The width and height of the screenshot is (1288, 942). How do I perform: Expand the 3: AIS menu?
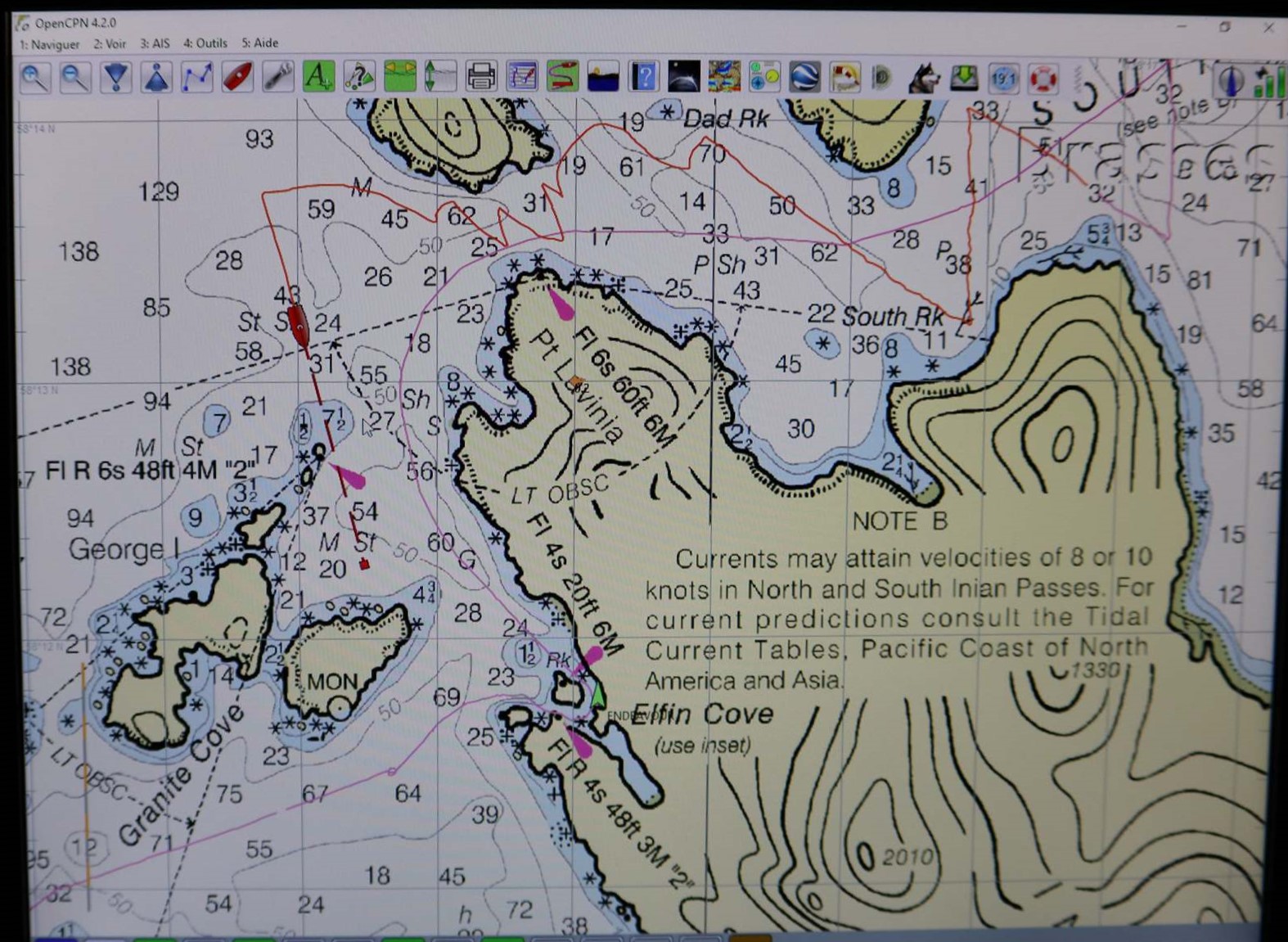pyautogui.click(x=155, y=43)
